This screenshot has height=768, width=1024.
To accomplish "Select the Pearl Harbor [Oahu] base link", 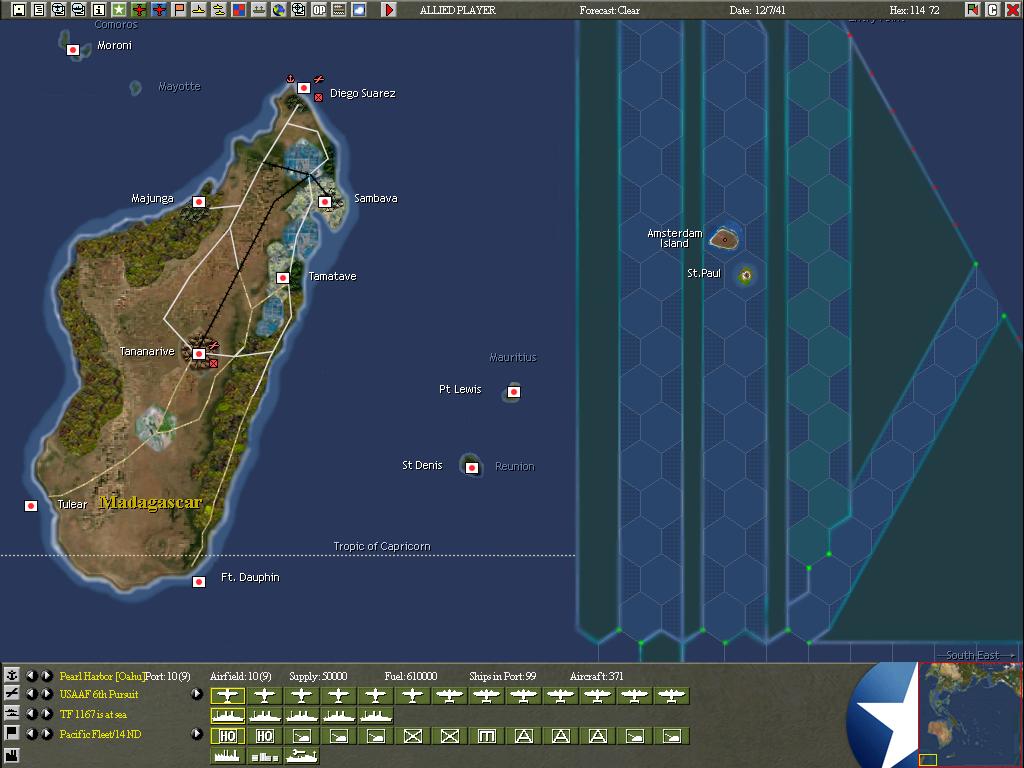I will click(101, 676).
